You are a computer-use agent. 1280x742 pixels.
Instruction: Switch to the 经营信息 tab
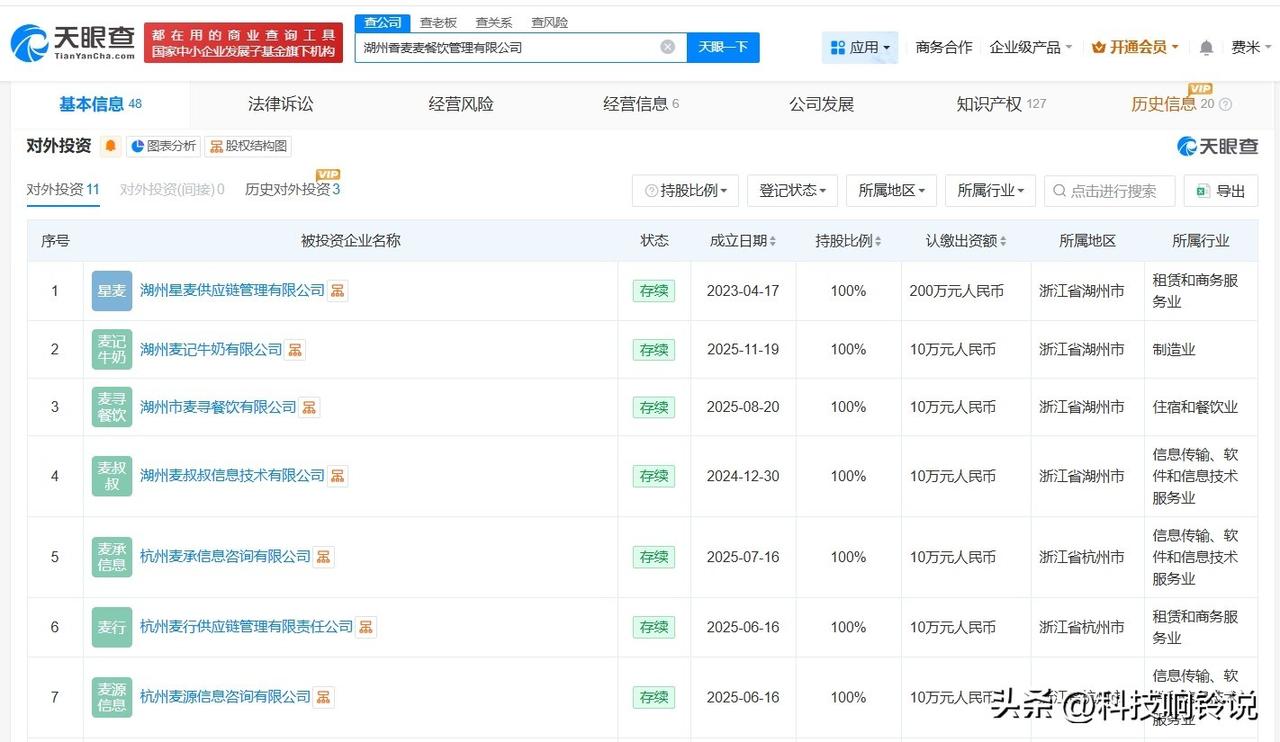click(x=641, y=104)
